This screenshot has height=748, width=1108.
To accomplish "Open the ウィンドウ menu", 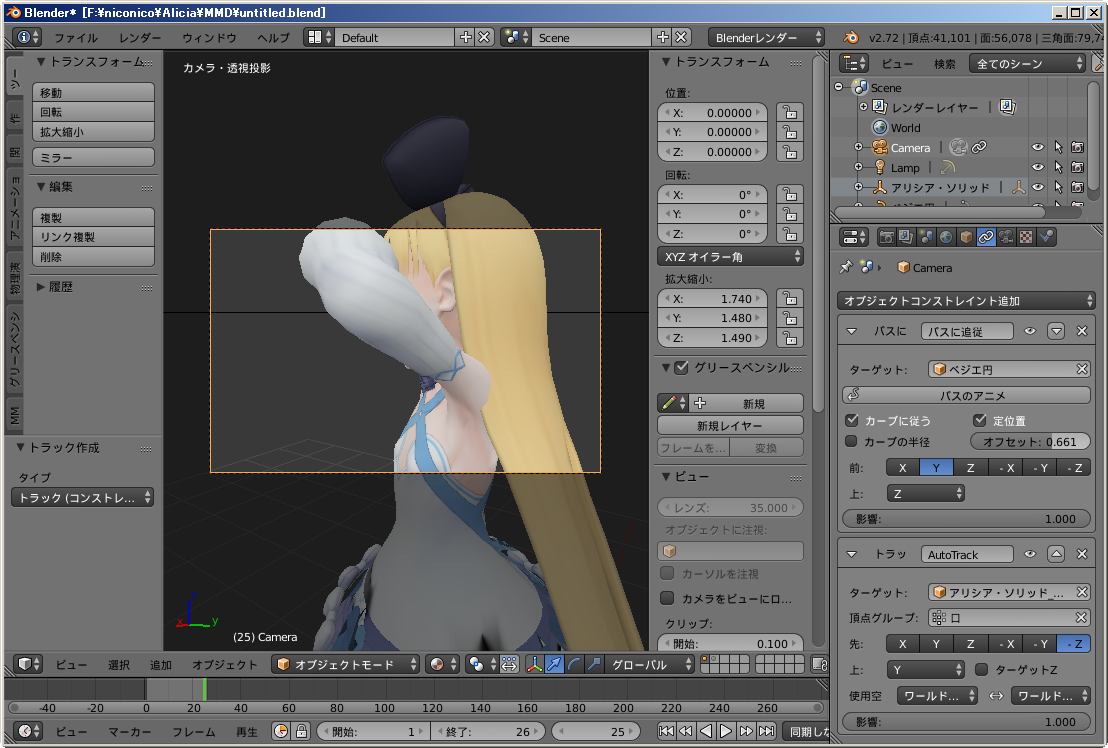I will 209,37.
